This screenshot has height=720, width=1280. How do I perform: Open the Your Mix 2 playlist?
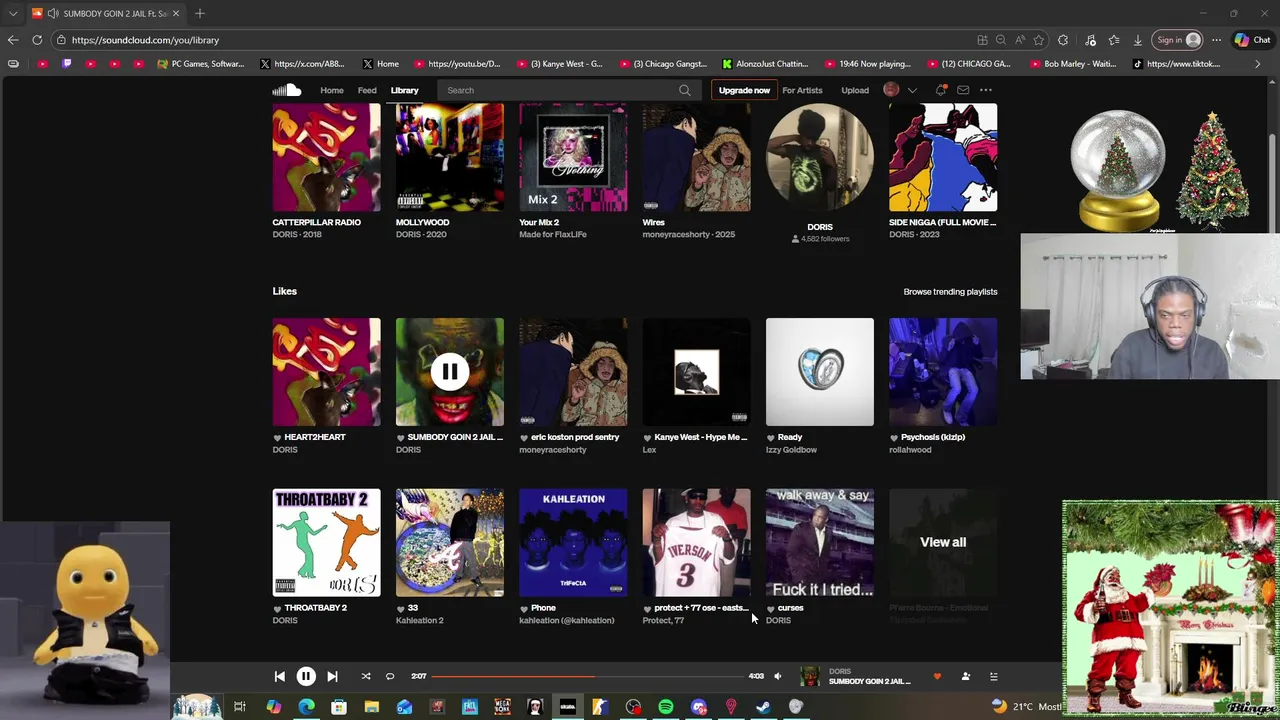(x=573, y=158)
